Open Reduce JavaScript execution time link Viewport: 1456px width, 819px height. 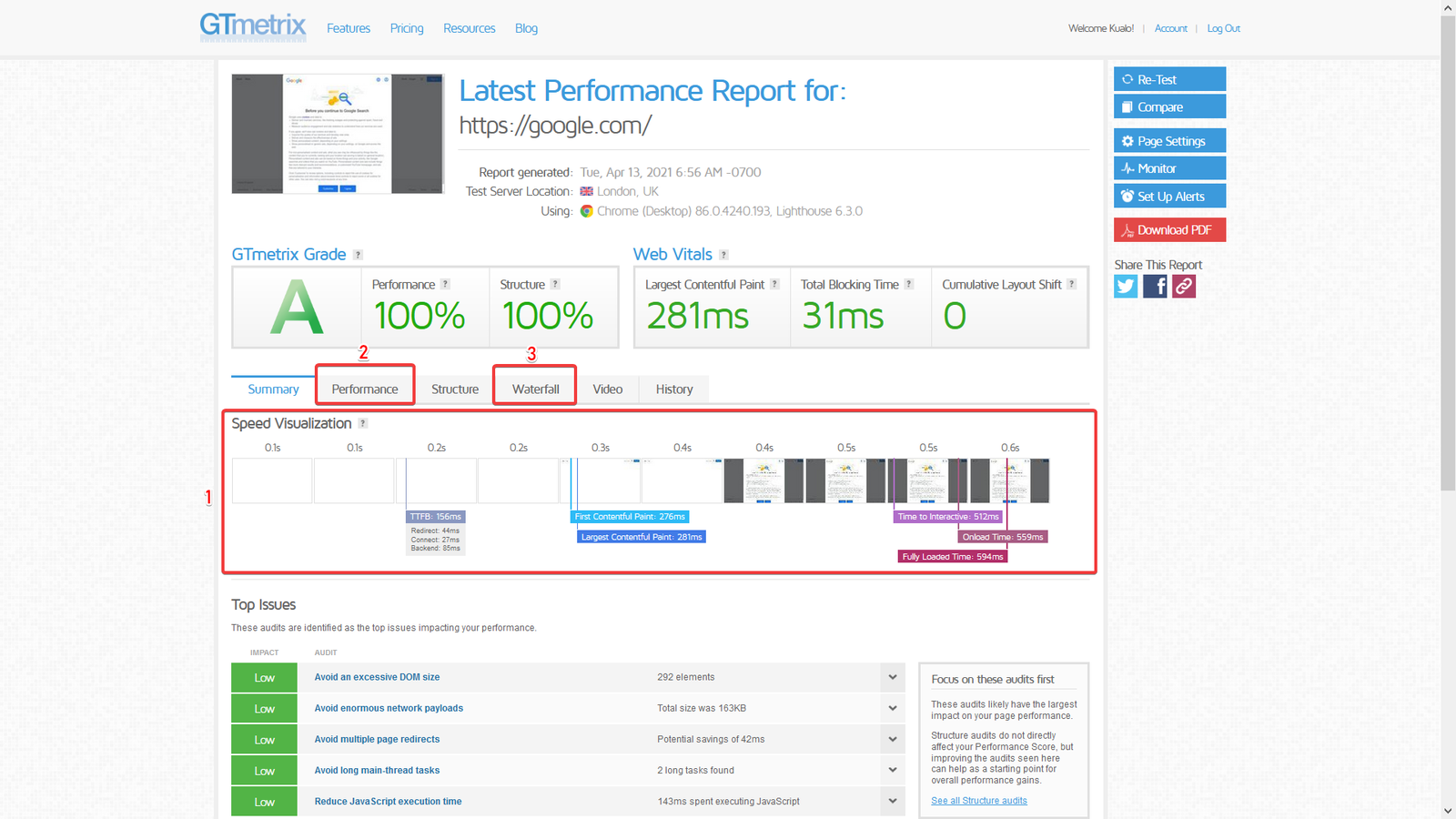coord(388,801)
